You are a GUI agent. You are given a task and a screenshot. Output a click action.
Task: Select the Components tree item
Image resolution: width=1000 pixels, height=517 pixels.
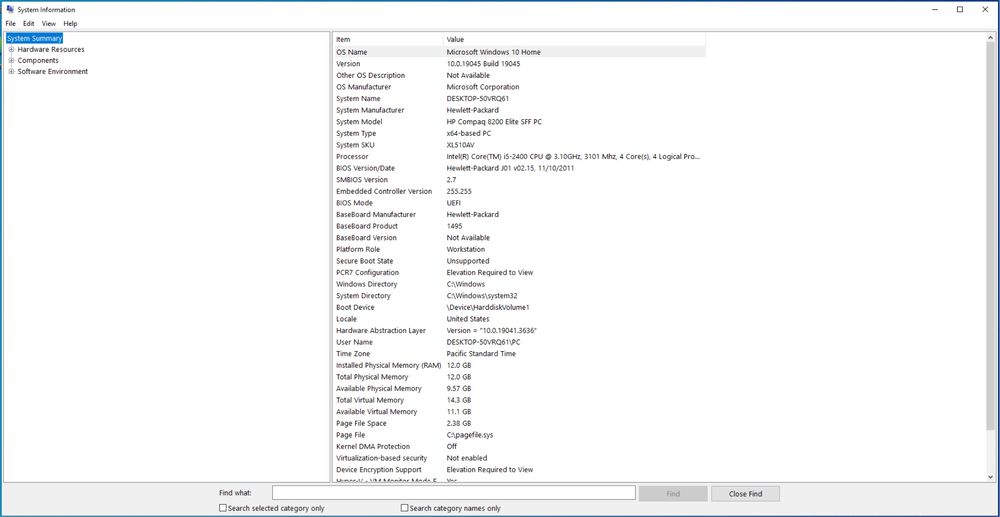pos(38,61)
